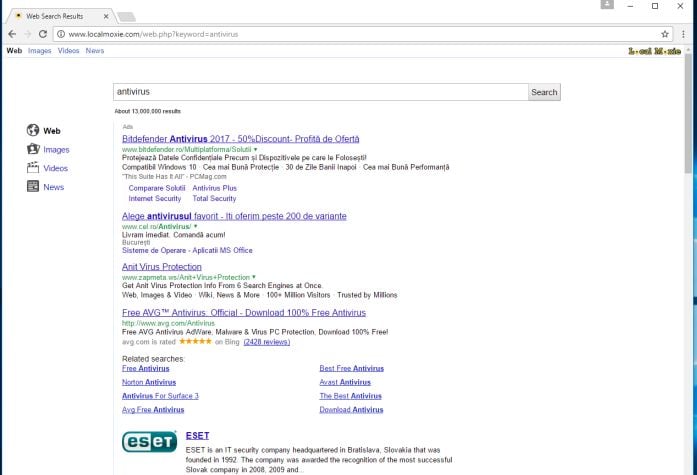Open the News link in the sidebar

(54, 187)
